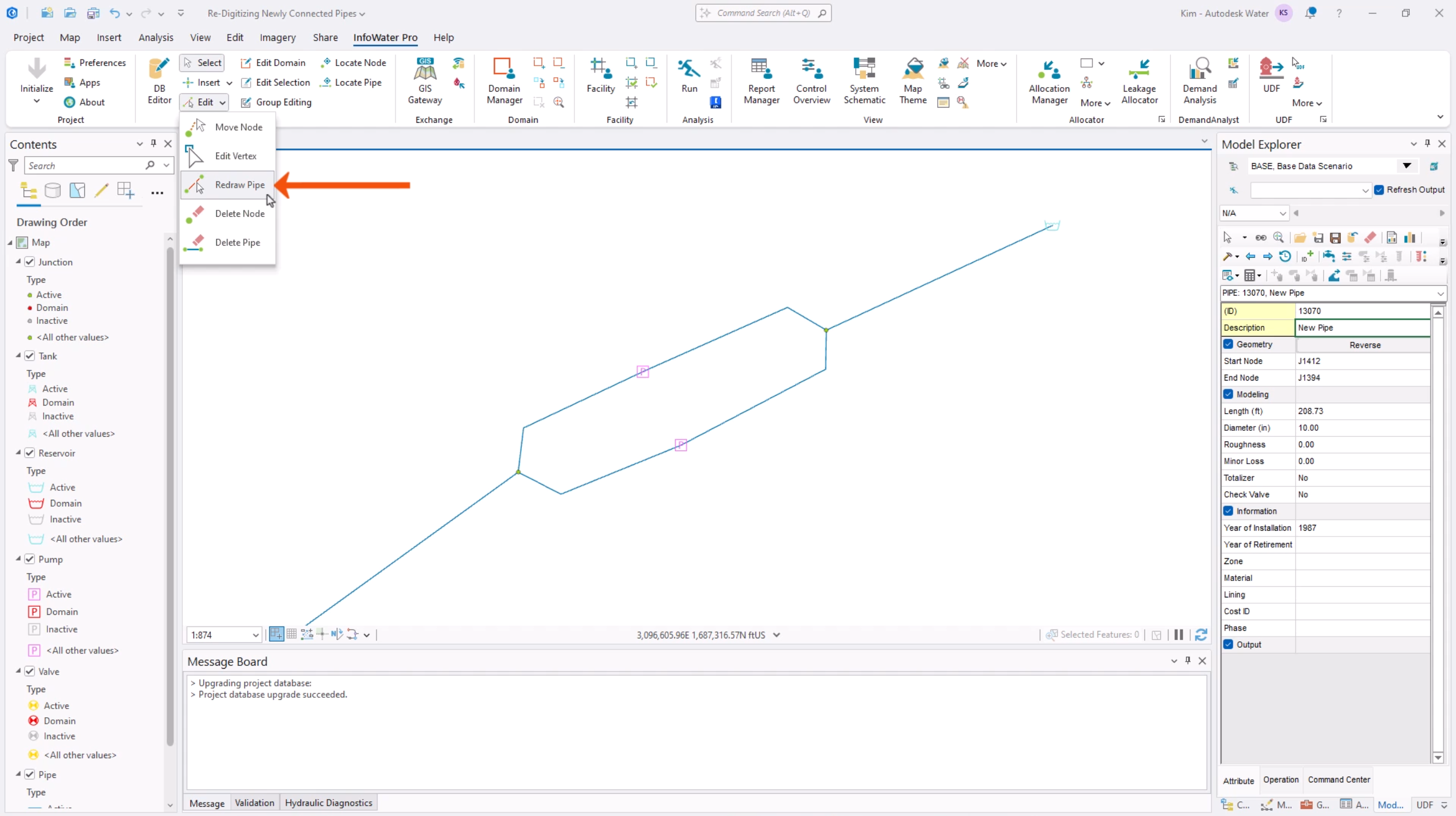Edit the New Pipe description field
Image resolution: width=1456 pixels, height=816 pixels.
pyautogui.click(x=1361, y=327)
